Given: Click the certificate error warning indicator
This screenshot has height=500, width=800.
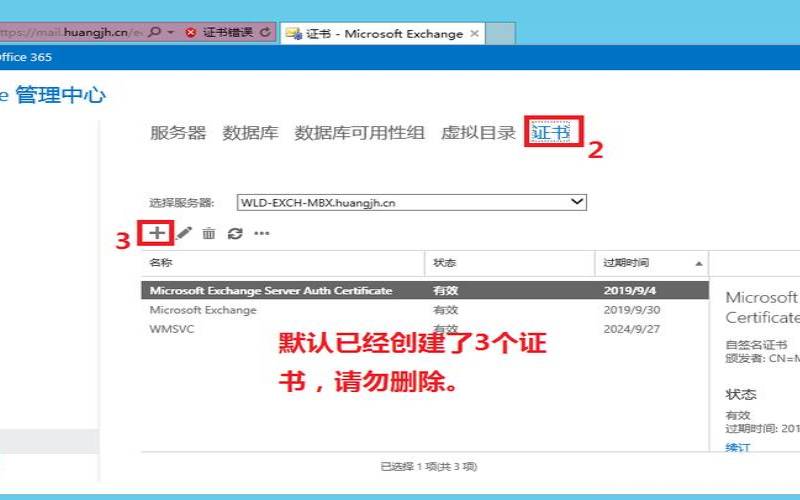Looking at the screenshot, I should coord(220,32).
